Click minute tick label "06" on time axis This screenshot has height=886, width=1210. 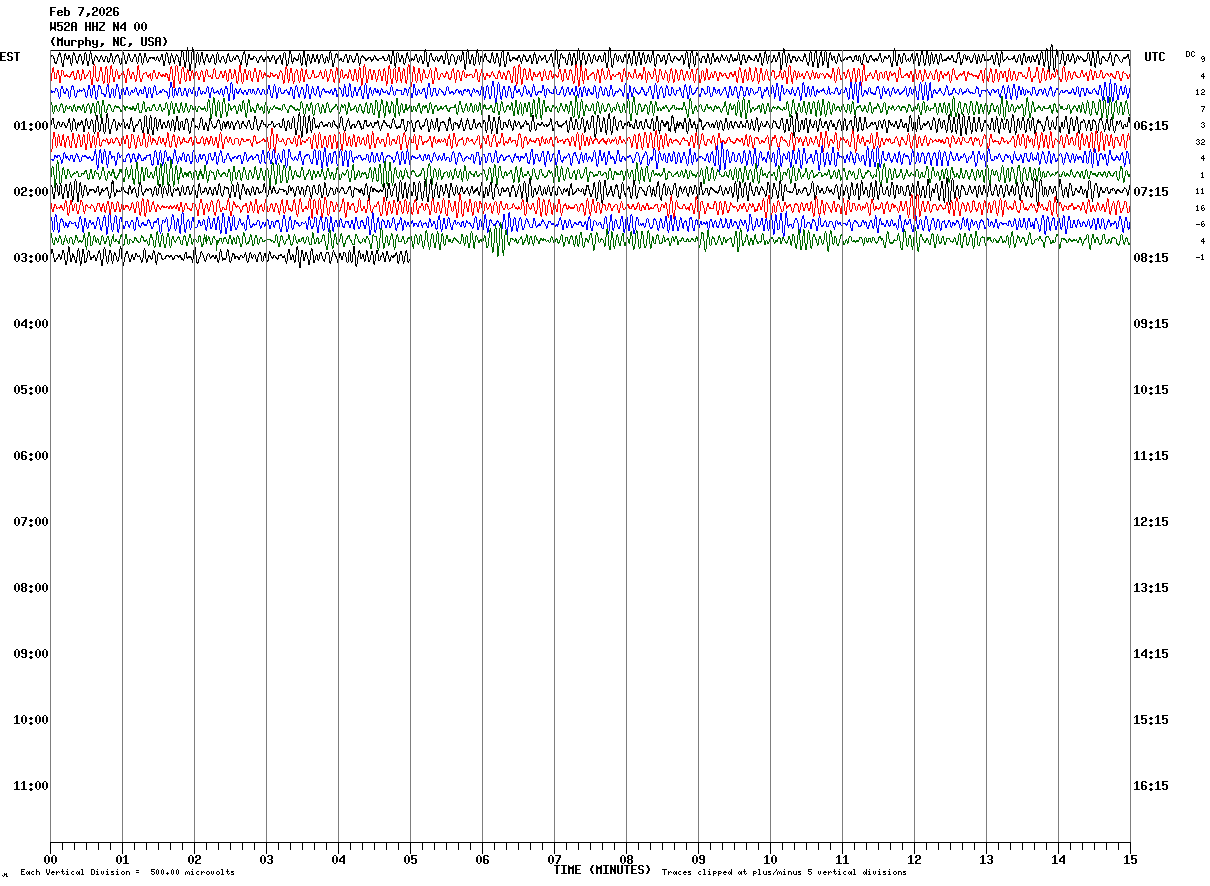[482, 860]
